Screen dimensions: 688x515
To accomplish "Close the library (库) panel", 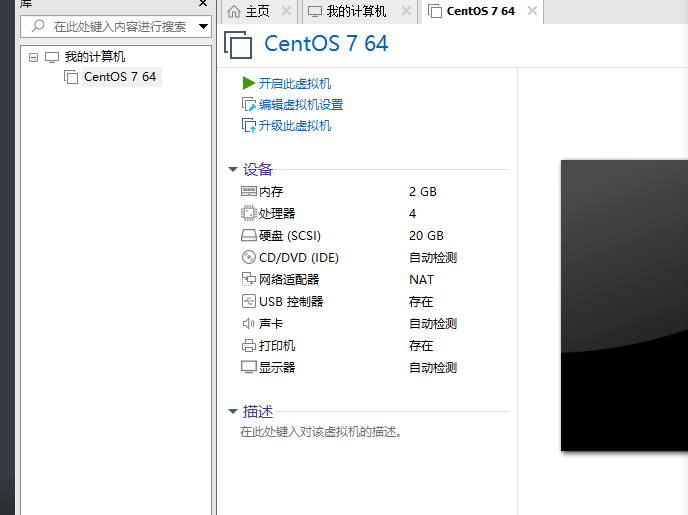I will tap(203, 3).
